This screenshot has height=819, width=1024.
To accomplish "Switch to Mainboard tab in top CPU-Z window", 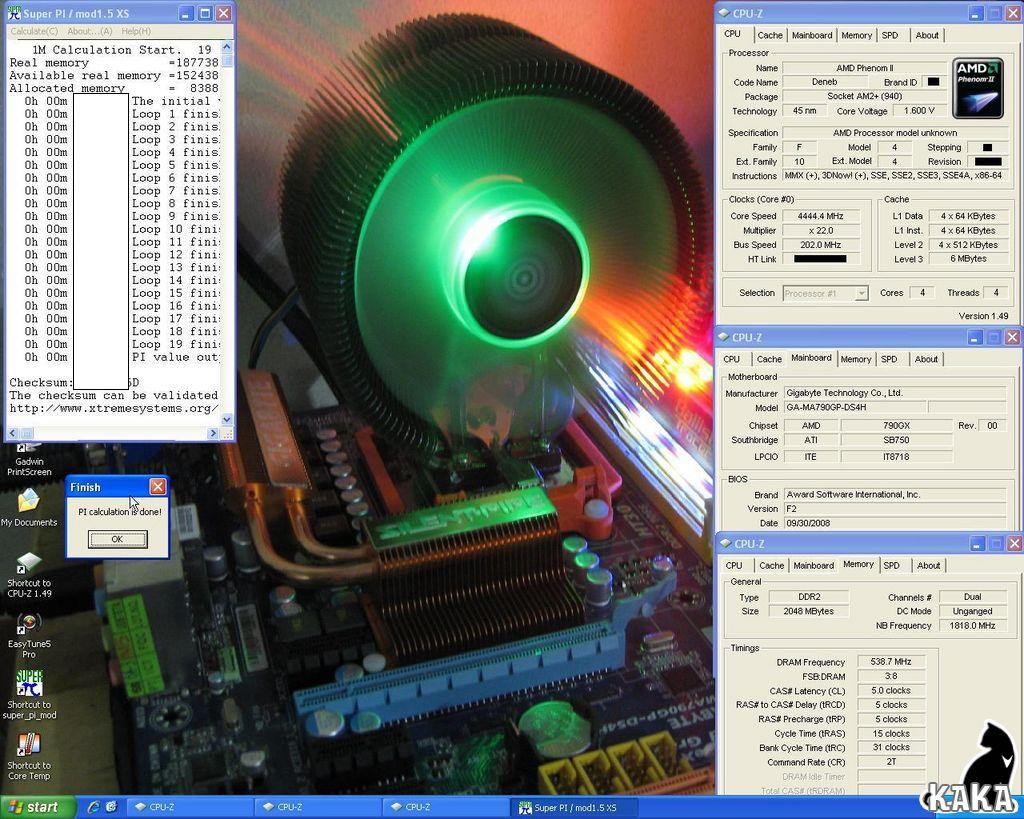I will click(x=812, y=35).
